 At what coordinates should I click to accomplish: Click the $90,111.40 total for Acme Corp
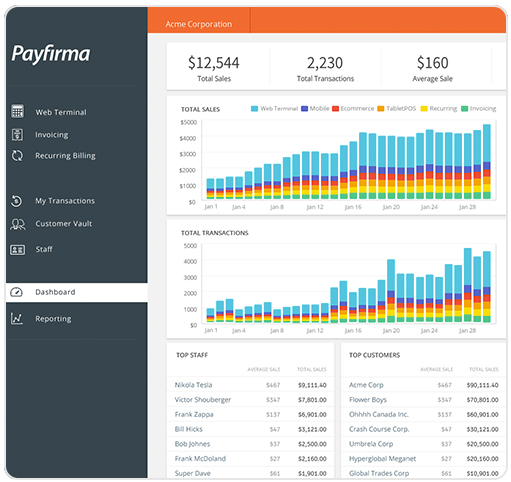tap(483, 385)
